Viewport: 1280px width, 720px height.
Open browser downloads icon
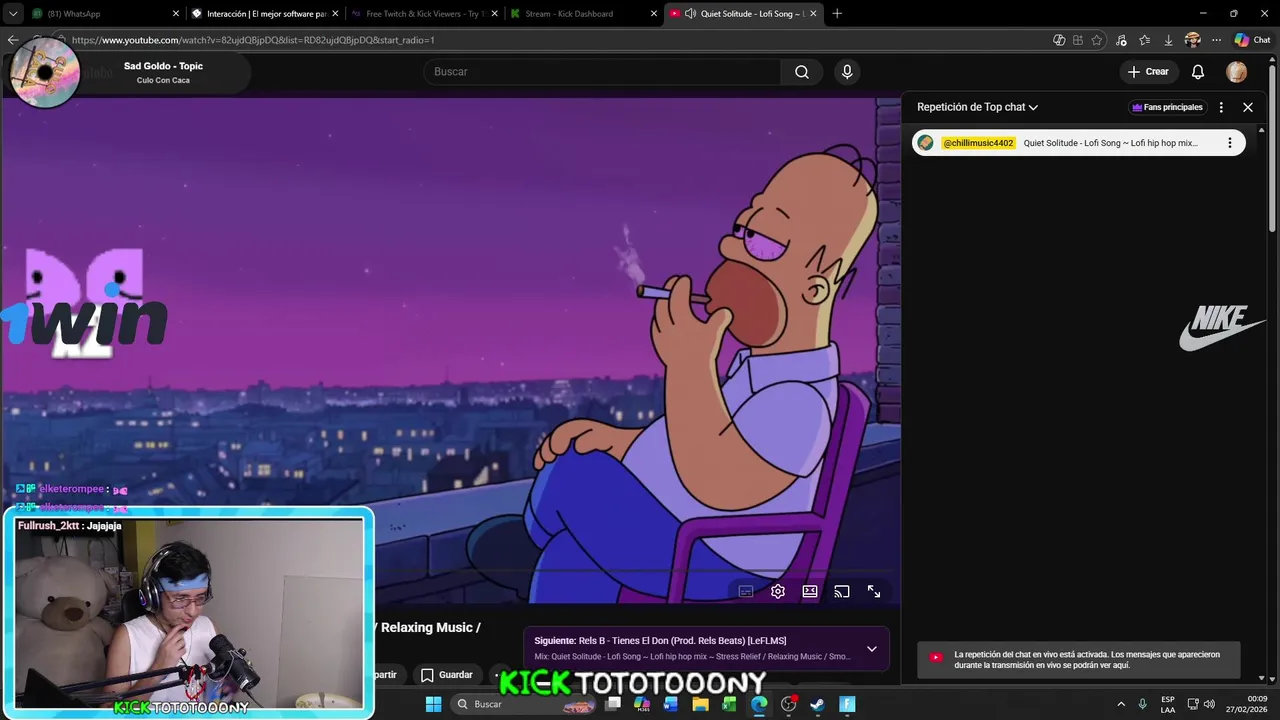click(x=1168, y=40)
